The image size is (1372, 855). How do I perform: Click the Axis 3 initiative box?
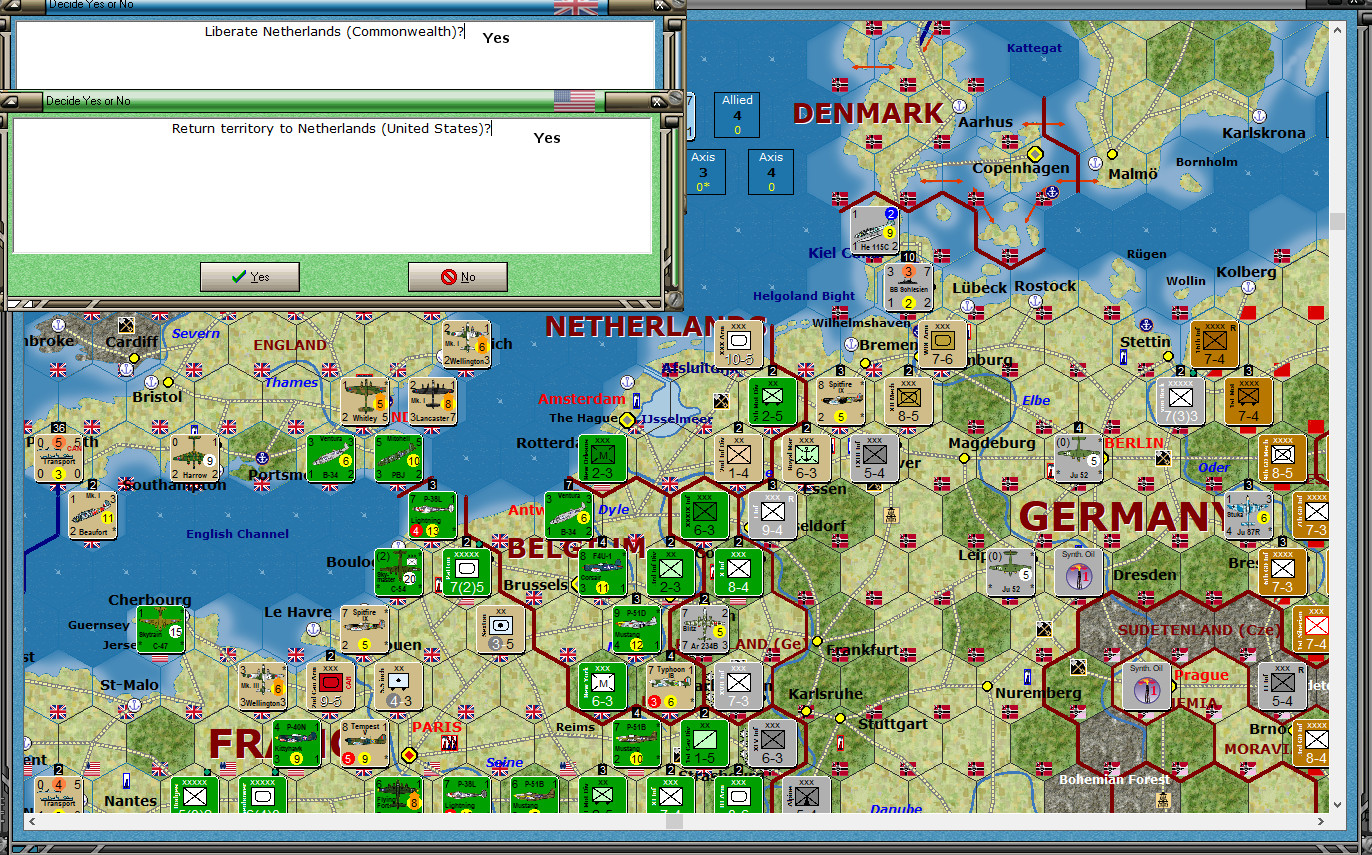point(703,172)
